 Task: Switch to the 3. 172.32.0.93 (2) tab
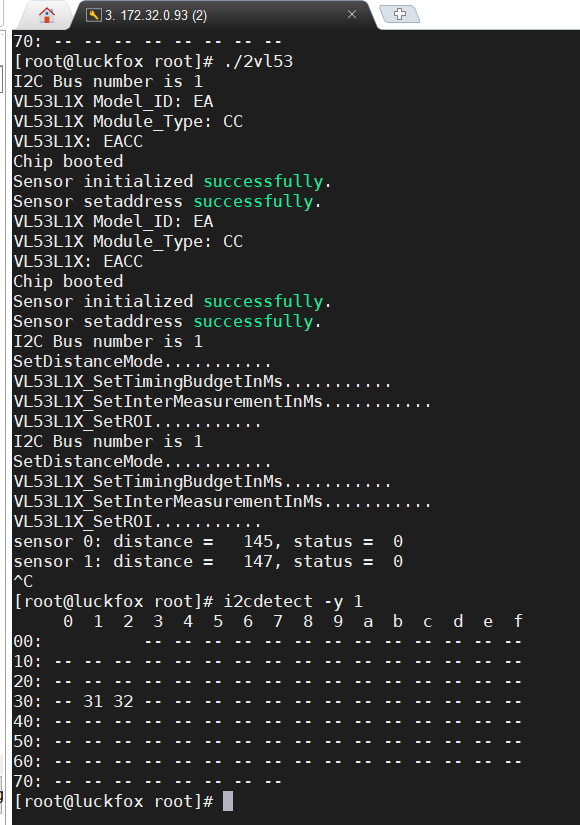tap(221, 15)
